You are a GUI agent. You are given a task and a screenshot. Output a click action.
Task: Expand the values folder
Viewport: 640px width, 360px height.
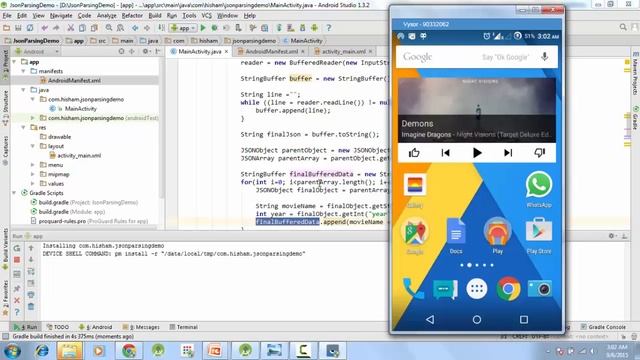pyautogui.click(x=33, y=184)
